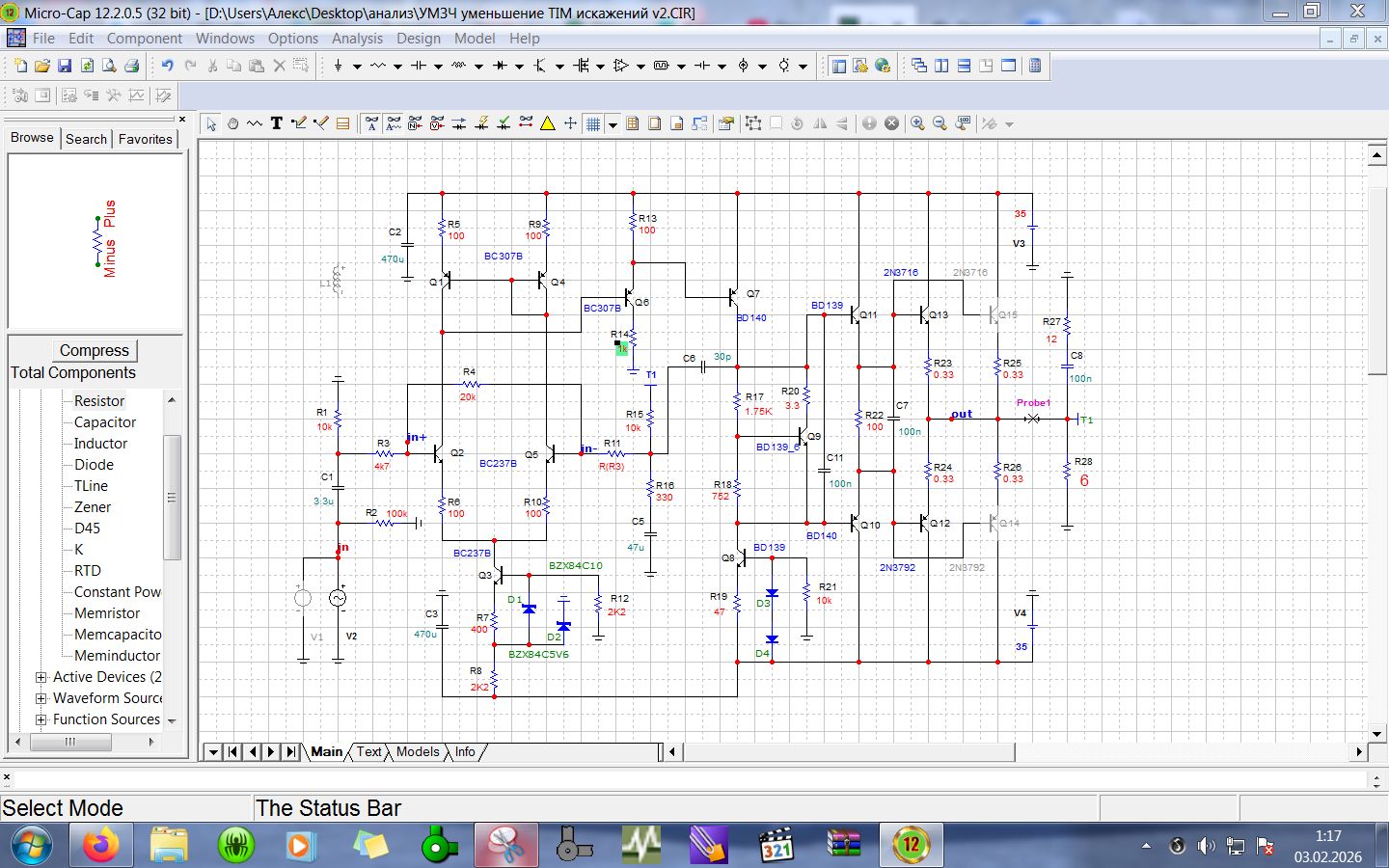1389x868 pixels.
Task: Open the Analysis menu
Action: [357, 39]
